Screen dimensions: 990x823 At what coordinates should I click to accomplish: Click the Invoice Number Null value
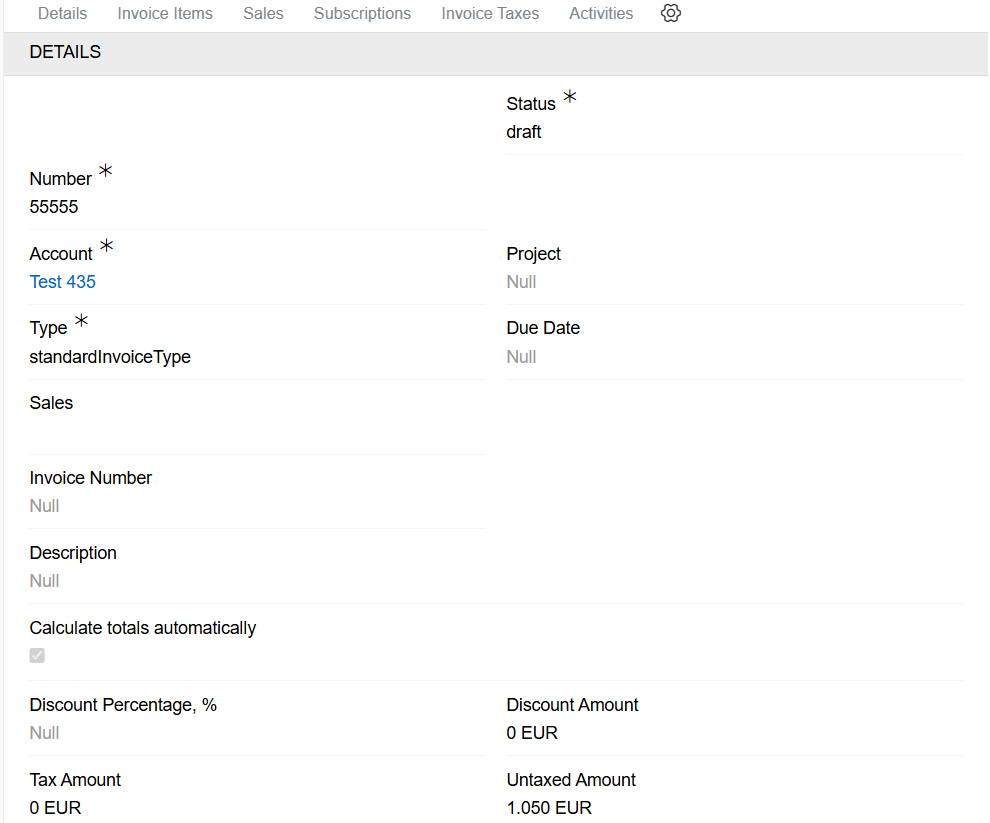(x=44, y=505)
